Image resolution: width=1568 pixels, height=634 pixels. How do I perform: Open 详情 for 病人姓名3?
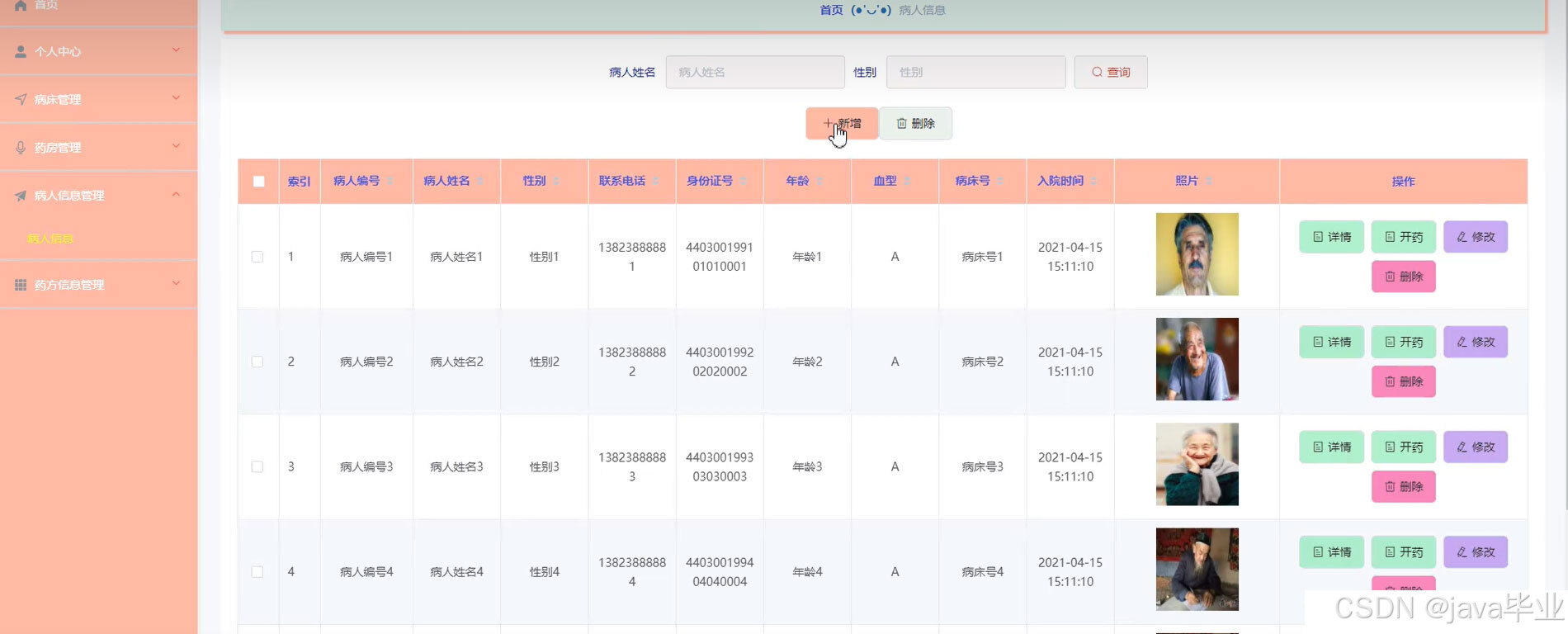pos(1331,447)
